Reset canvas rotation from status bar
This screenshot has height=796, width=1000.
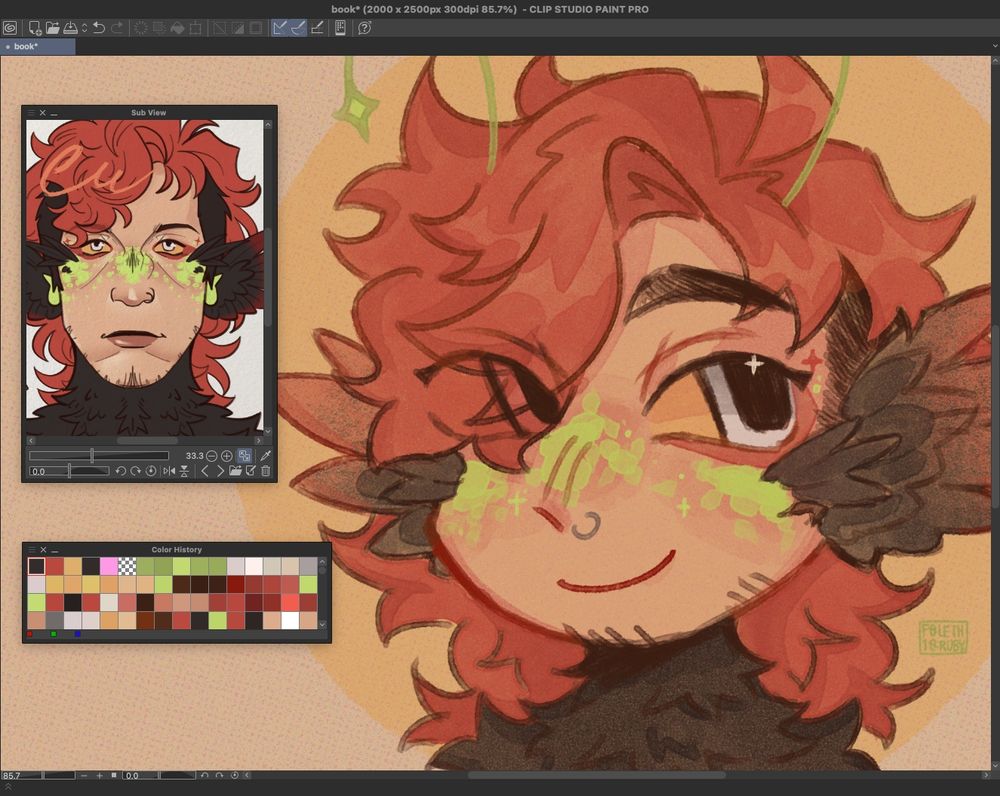pyautogui.click(x=235, y=776)
